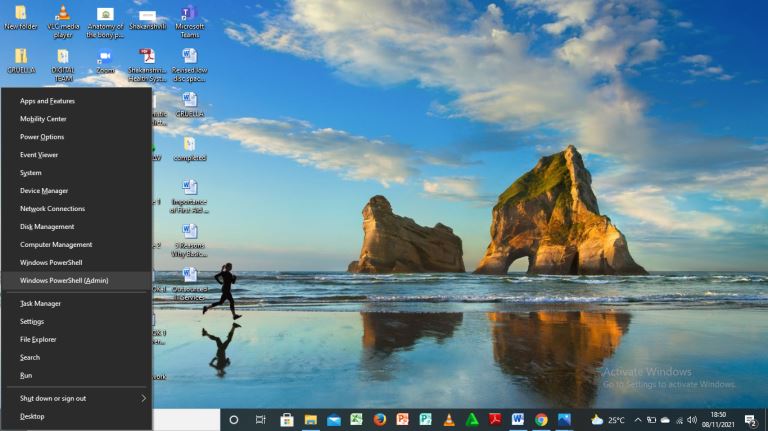Viewport: 768px width, 431px height.
Task: Open File Explorer taskbar icon
Action: click(311, 420)
